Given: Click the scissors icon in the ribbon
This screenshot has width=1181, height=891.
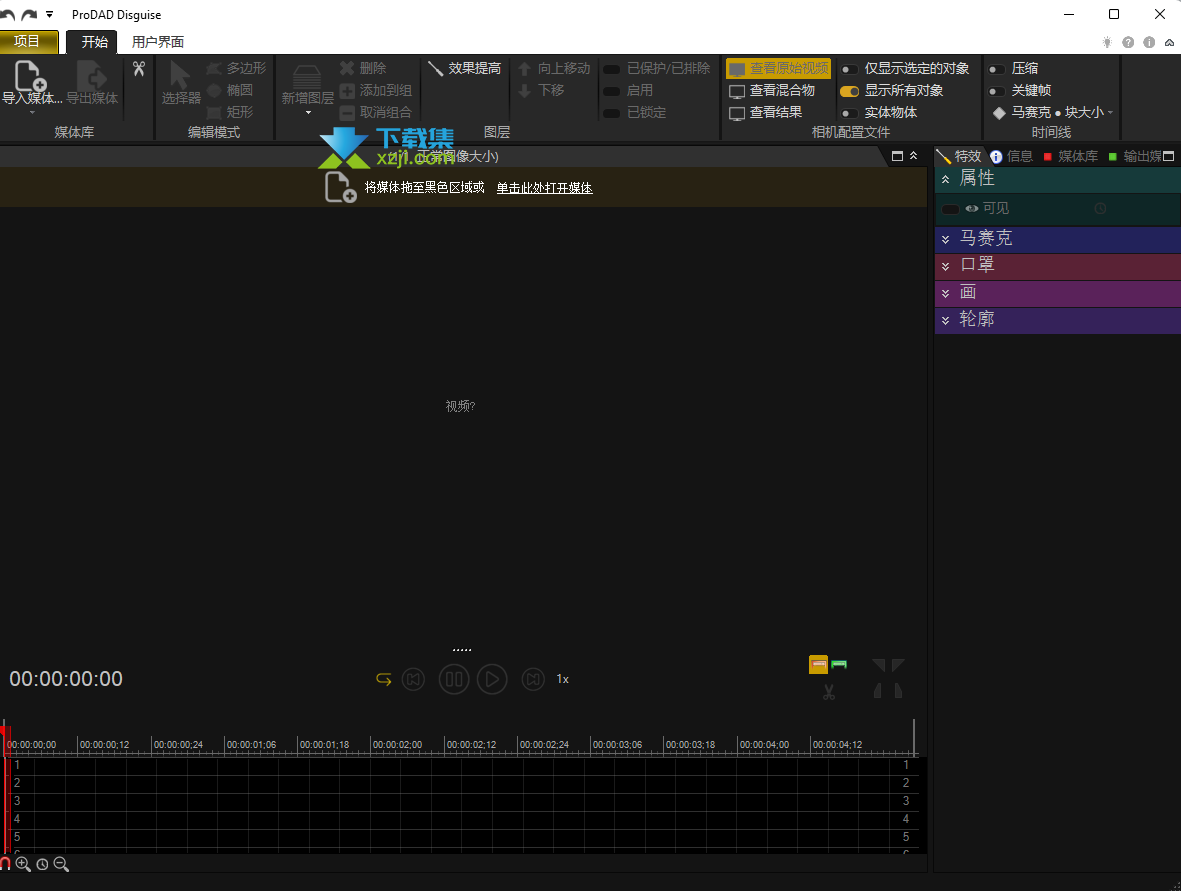Looking at the screenshot, I should pyautogui.click(x=139, y=69).
